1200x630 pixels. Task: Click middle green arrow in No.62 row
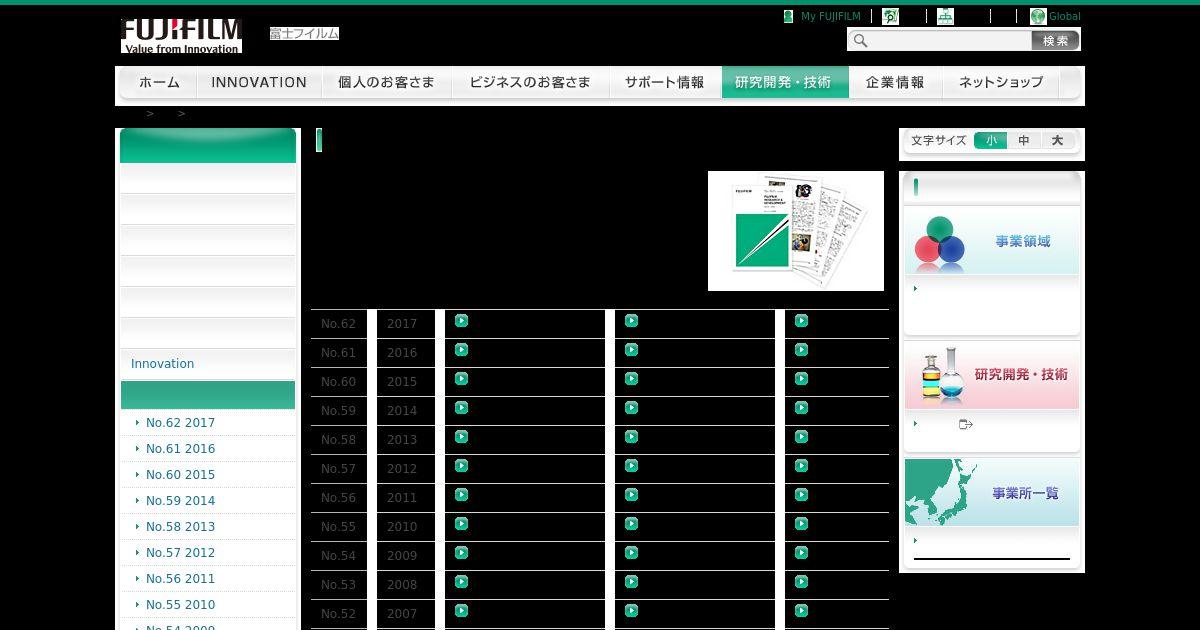coord(631,321)
